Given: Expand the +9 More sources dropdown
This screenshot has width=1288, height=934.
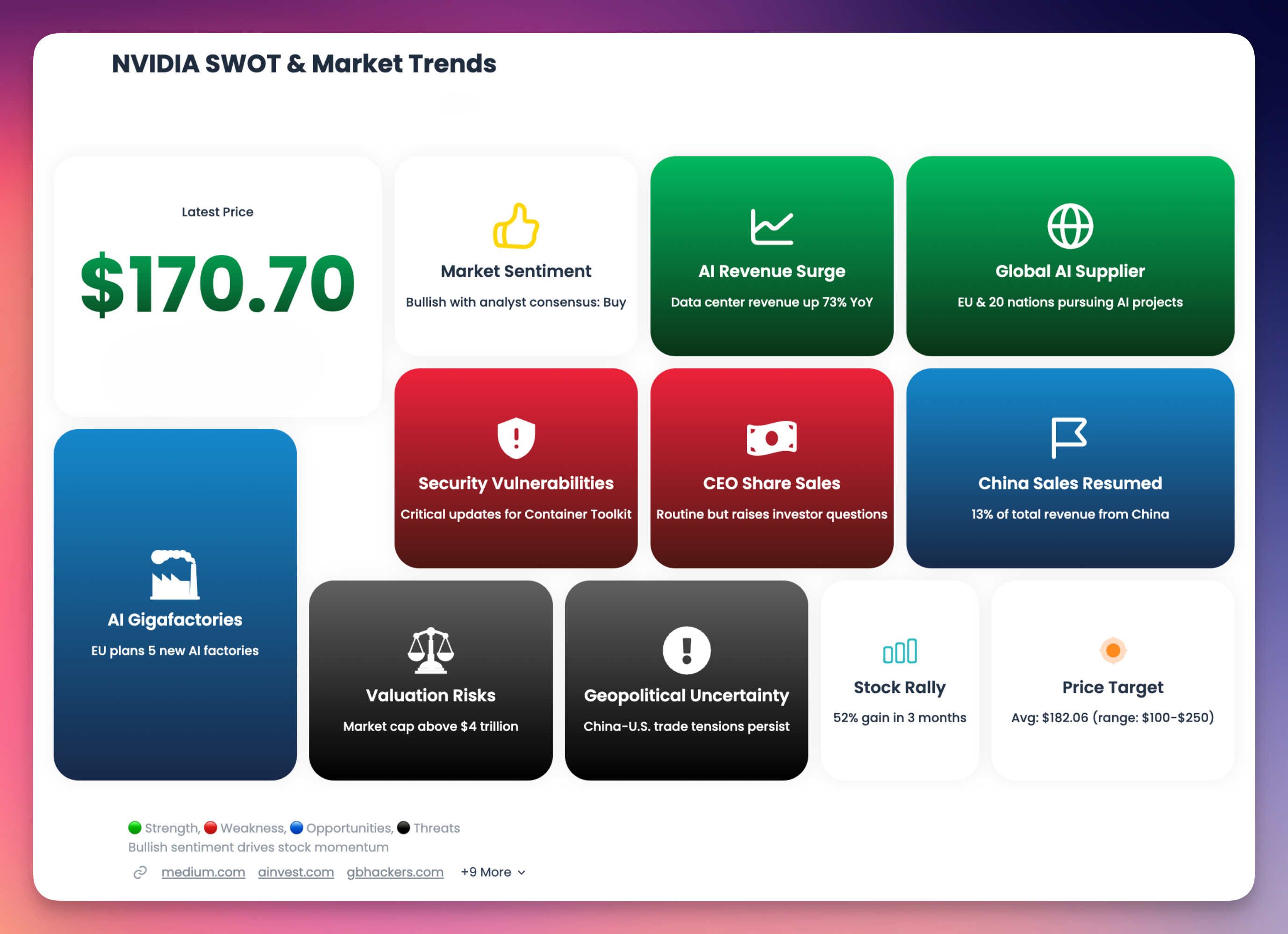Looking at the screenshot, I should (x=493, y=872).
